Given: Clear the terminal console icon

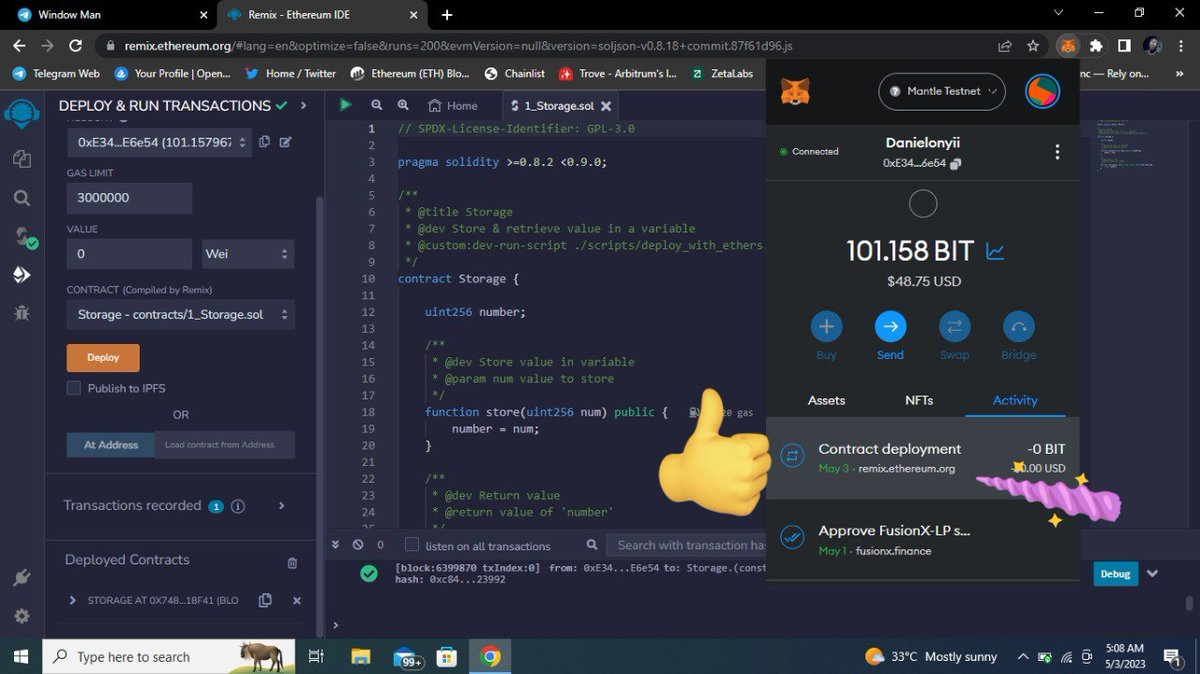Looking at the screenshot, I should pos(358,545).
